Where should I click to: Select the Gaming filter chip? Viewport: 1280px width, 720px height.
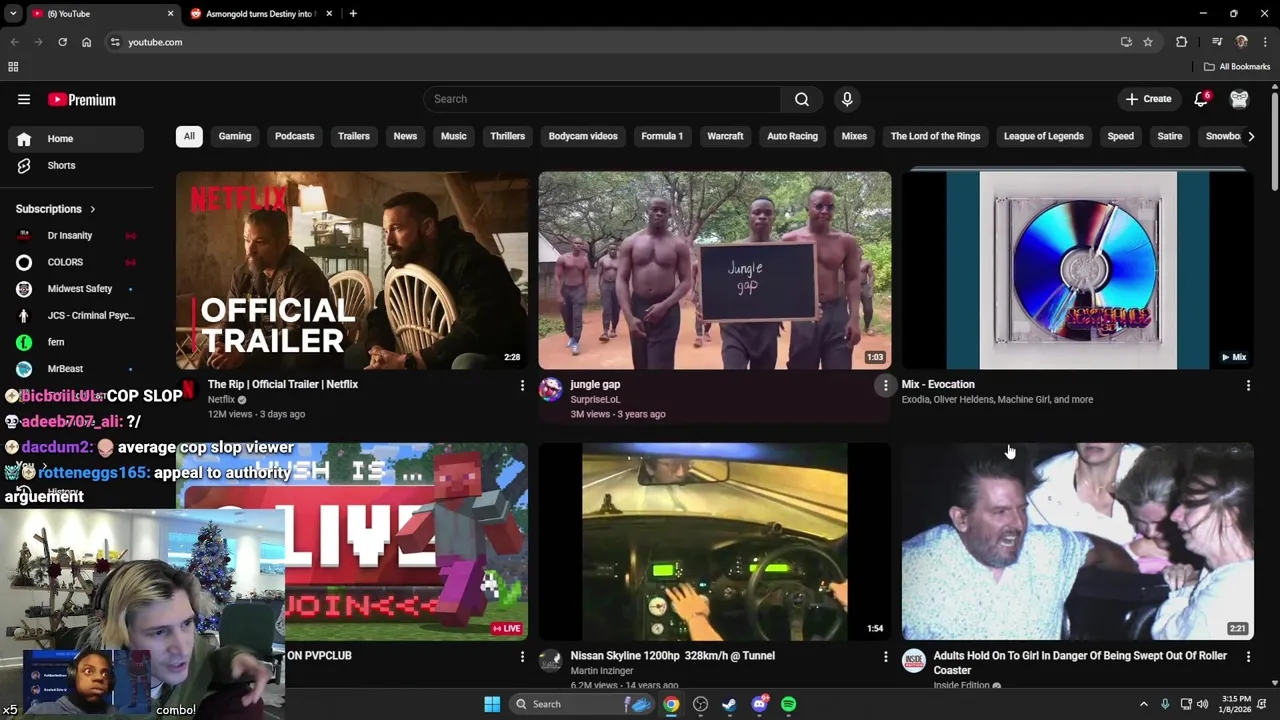point(235,136)
